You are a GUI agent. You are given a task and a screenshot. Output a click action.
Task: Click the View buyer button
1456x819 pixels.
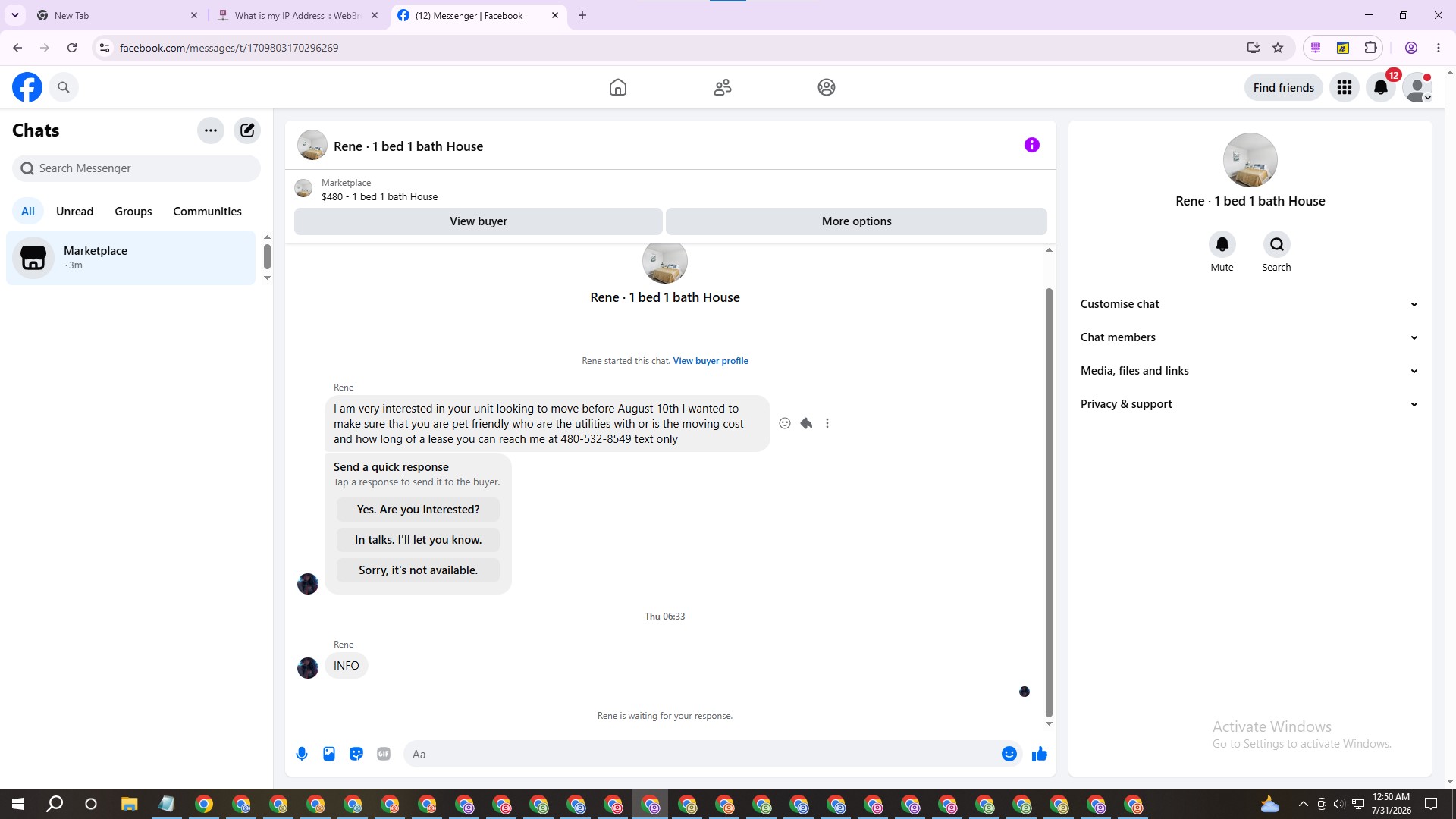[479, 221]
